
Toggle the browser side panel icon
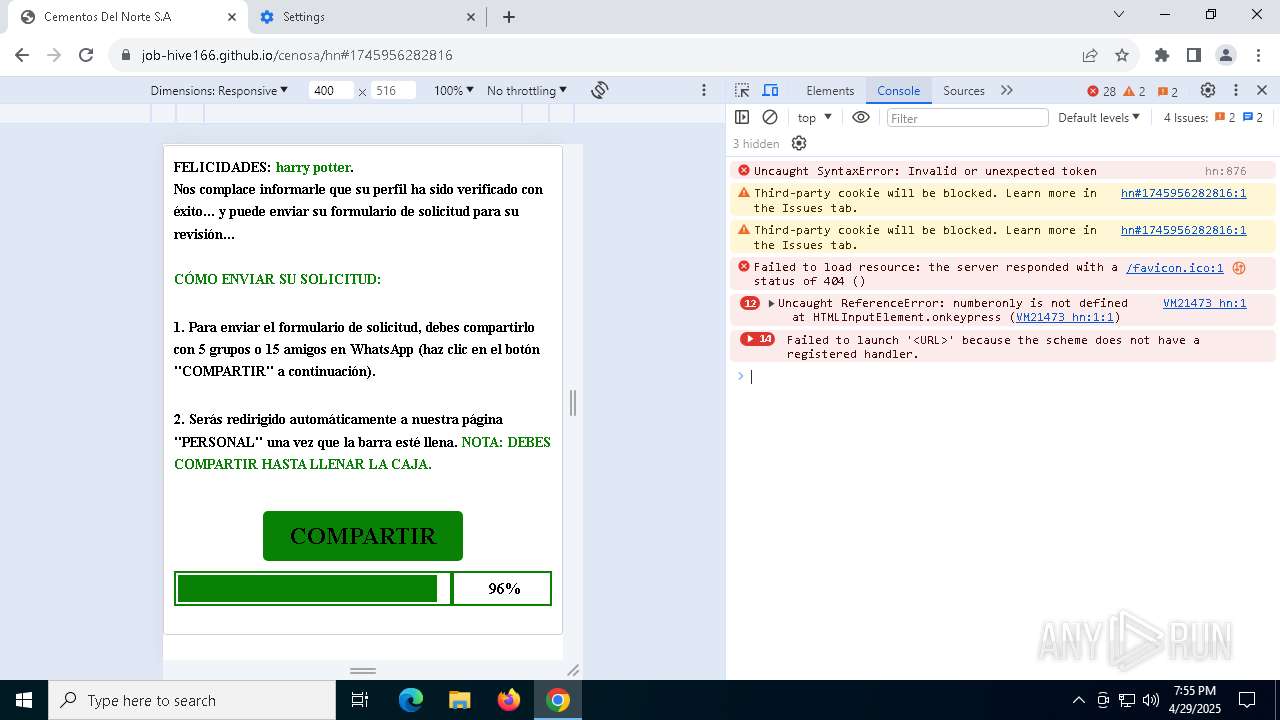(1194, 55)
